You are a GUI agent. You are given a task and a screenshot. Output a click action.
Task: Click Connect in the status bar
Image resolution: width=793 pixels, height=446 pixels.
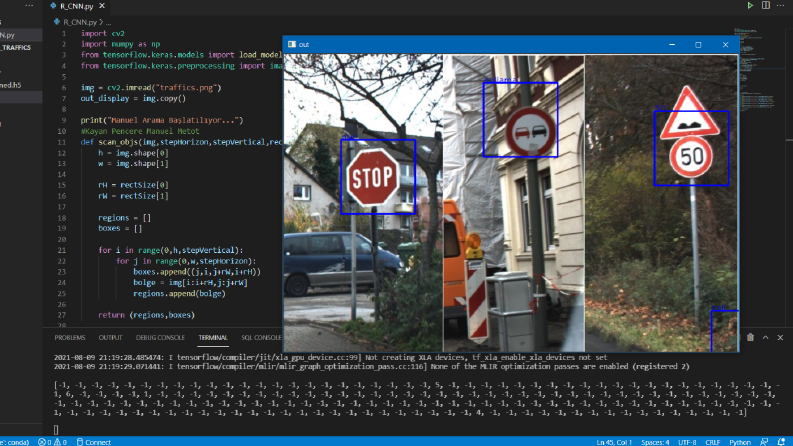(x=94, y=442)
